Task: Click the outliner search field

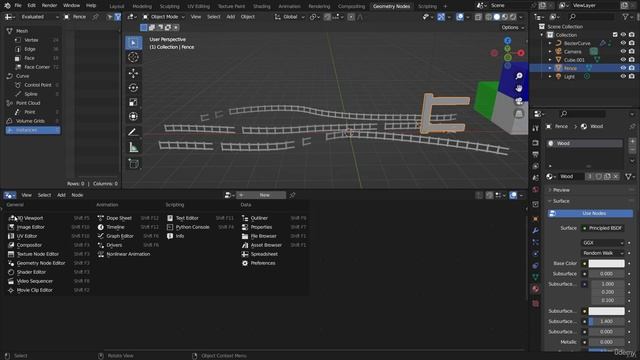Action: click(591, 17)
